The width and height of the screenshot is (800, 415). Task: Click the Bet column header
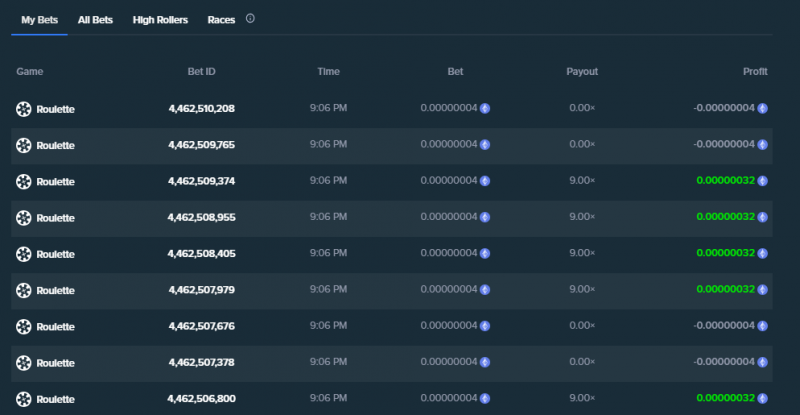click(455, 71)
